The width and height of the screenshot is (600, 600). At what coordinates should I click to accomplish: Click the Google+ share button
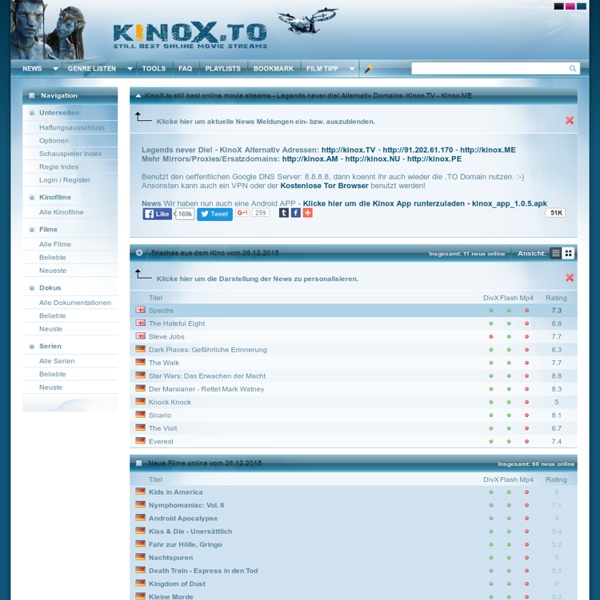click(x=243, y=214)
